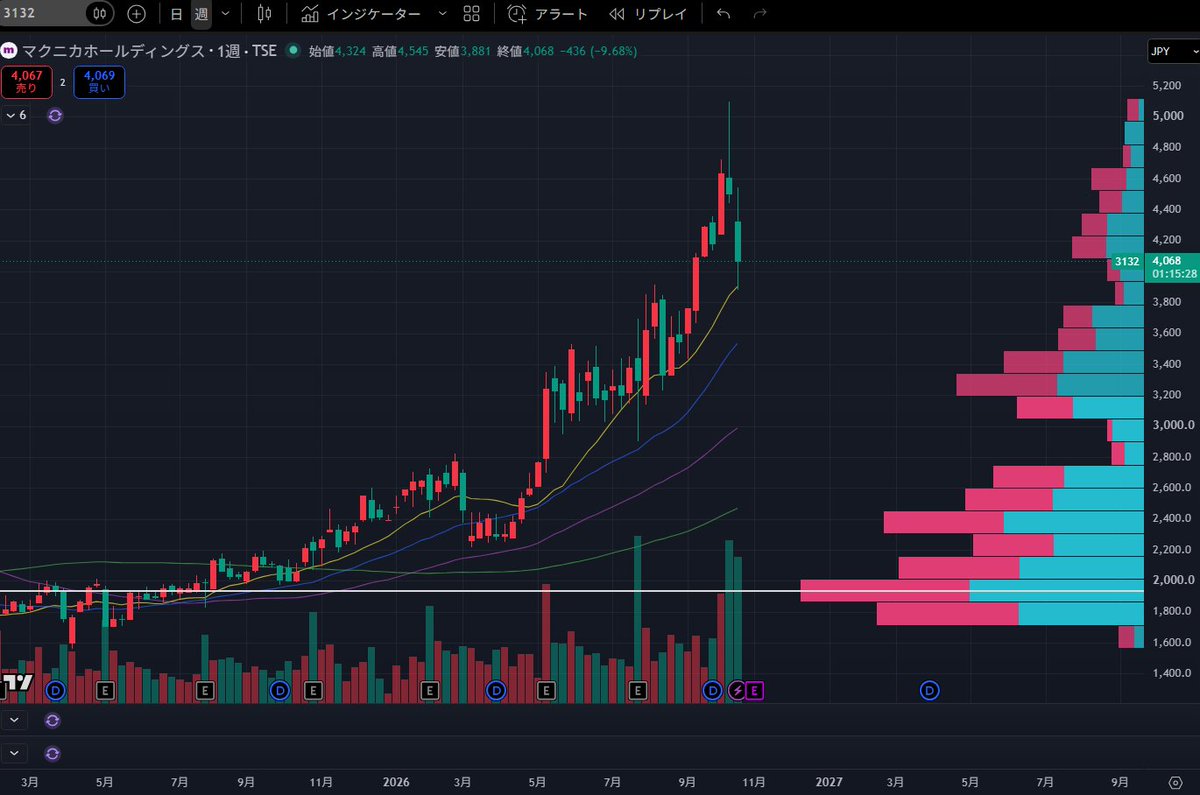
Task: Click the 4,069 買い buy button
Action: (99, 82)
